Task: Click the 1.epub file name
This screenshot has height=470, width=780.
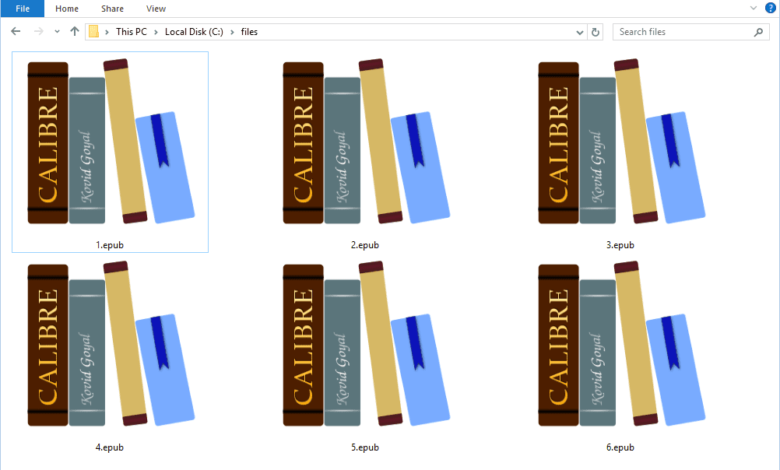Action: [109, 245]
